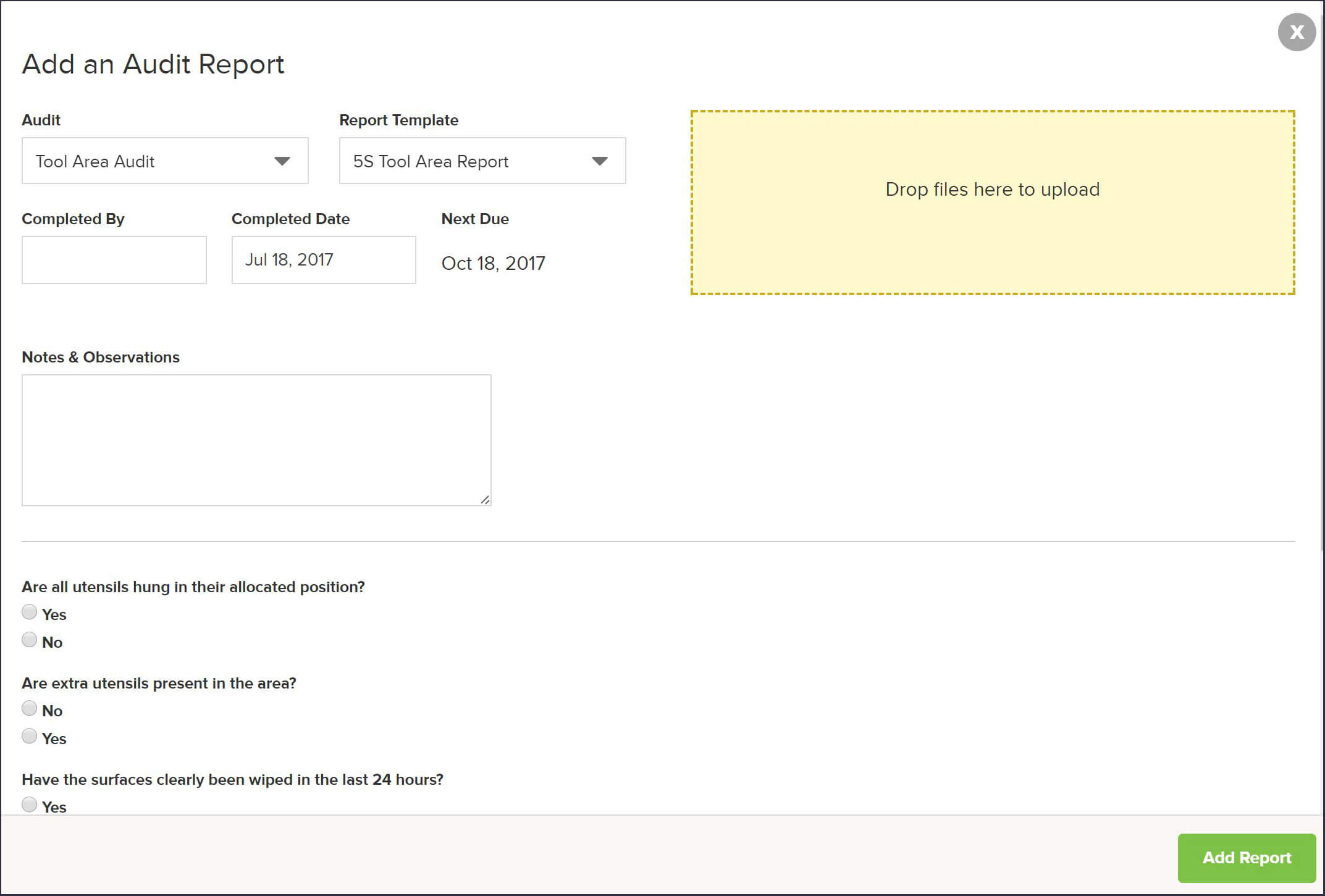The image size is (1325, 896).
Task: Grab the Notes textarea resize handle
Action: click(x=485, y=500)
